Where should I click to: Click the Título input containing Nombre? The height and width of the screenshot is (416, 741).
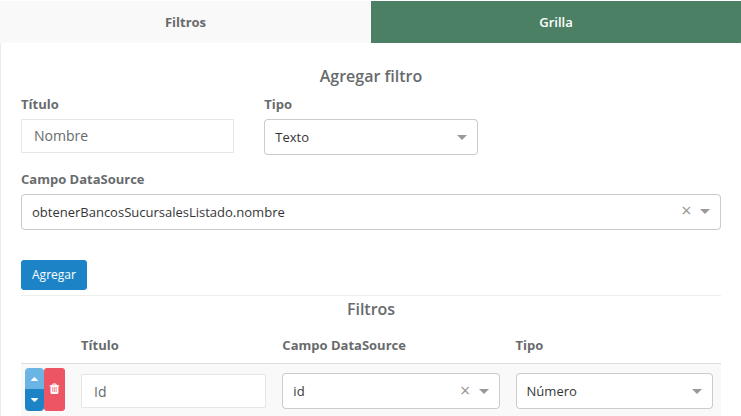tap(127, 136)
